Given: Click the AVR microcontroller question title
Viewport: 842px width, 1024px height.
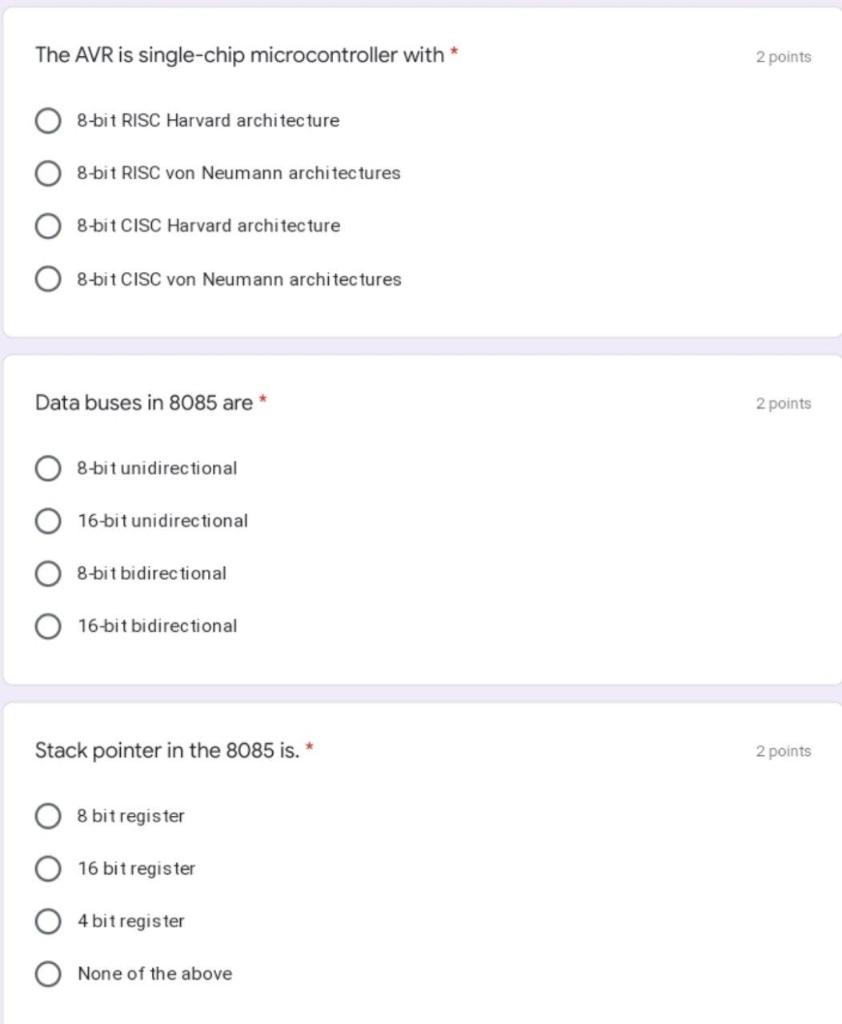Looking at the screenshot, I should click(239, 55).
